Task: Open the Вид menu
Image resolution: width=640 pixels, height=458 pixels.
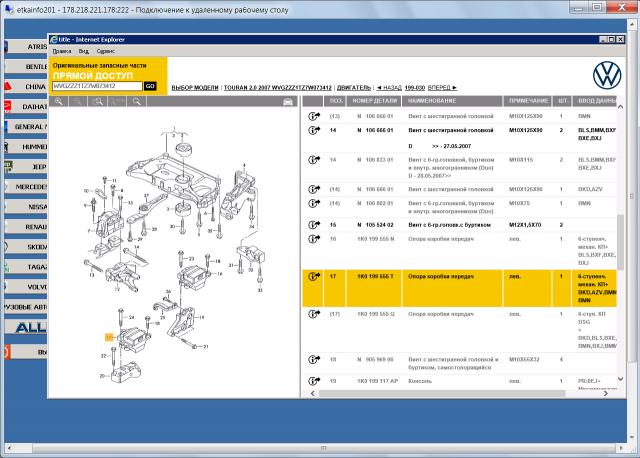Action: tap(84, 51)
